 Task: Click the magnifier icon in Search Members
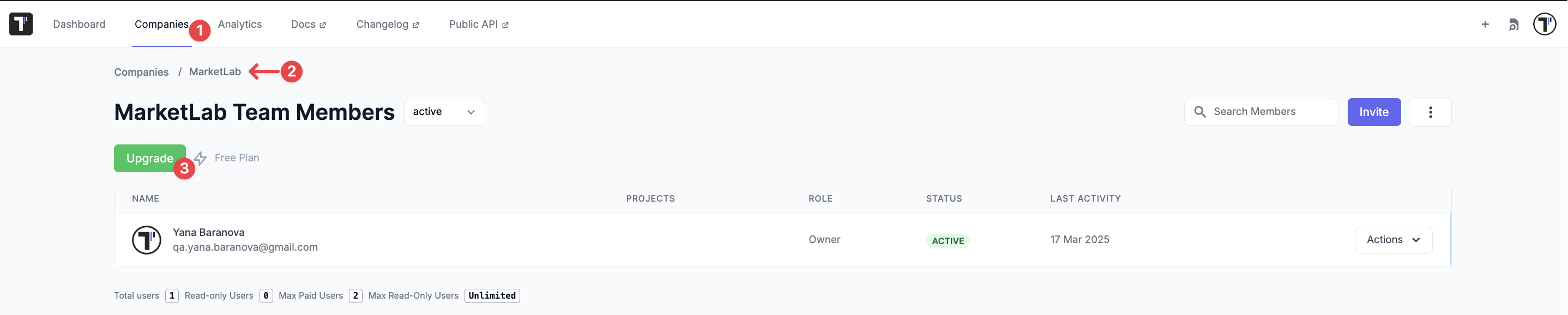click(x=1200, y=112)
